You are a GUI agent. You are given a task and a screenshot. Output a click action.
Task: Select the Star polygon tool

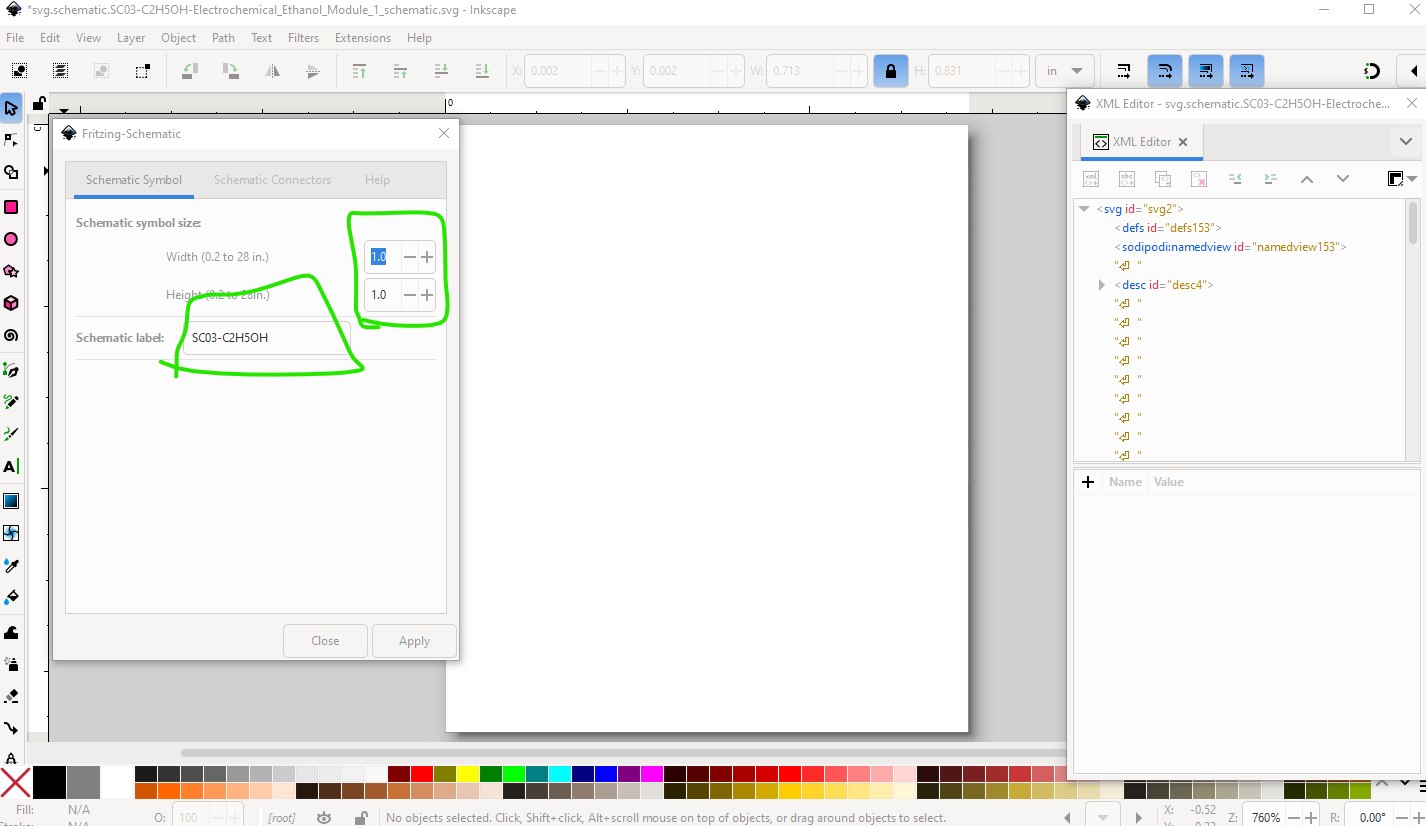coord(11,271)
